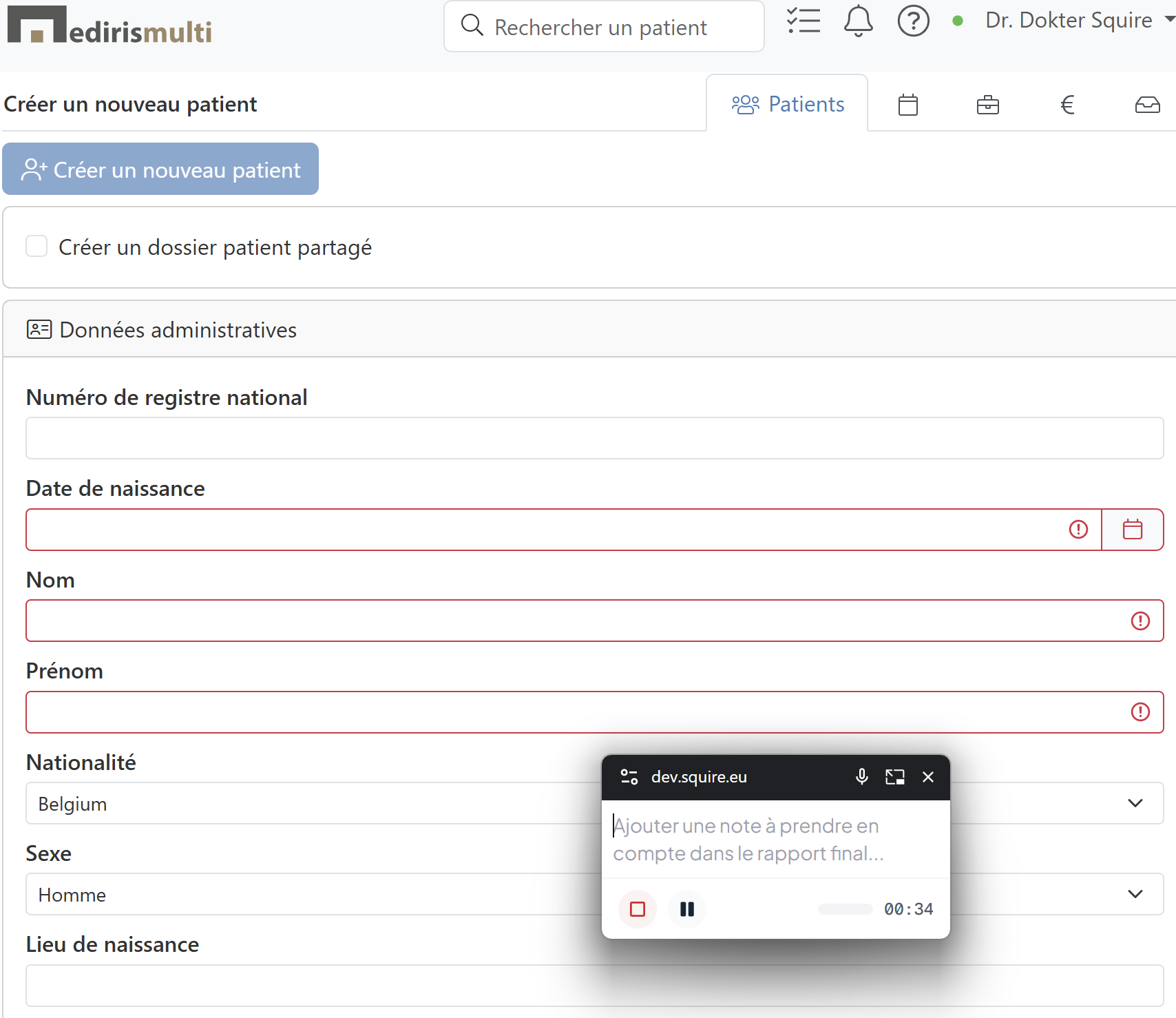Open the date picker for Date de naissance
The width and height of the screenshot is (1176, 1018).
point(1132,530)
